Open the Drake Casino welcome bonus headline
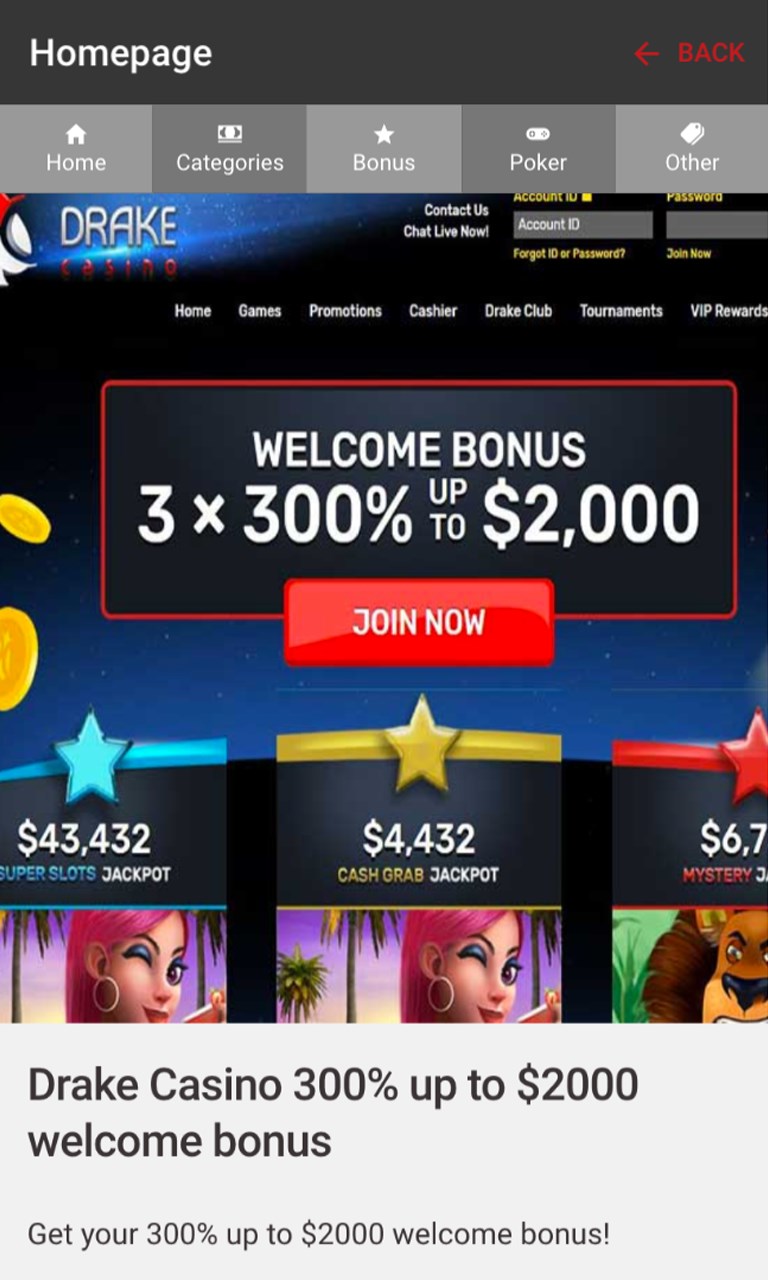The image size is (768, 1280). click(x=333, y=1112)
